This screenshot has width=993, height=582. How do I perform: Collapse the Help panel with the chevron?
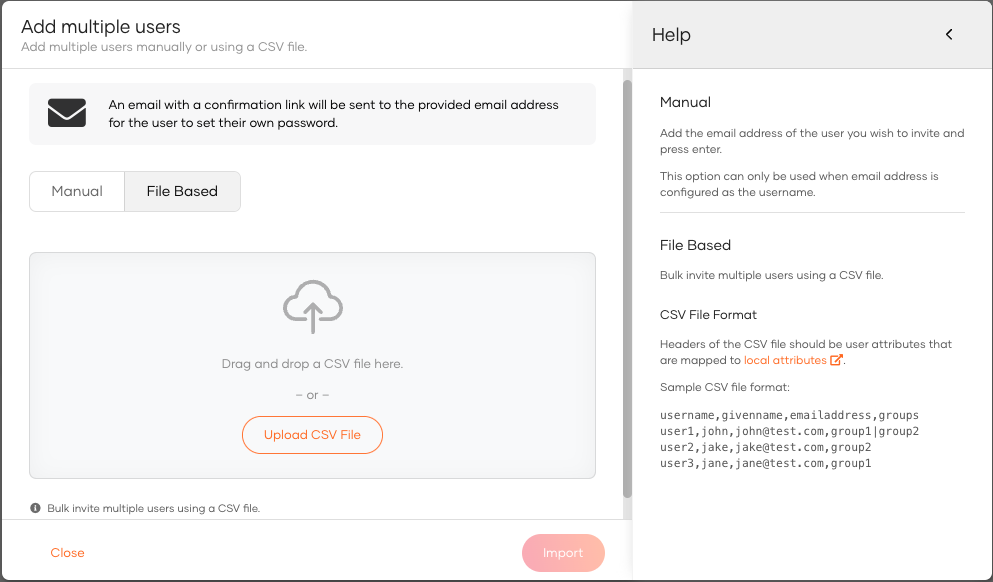pos(949,34)
